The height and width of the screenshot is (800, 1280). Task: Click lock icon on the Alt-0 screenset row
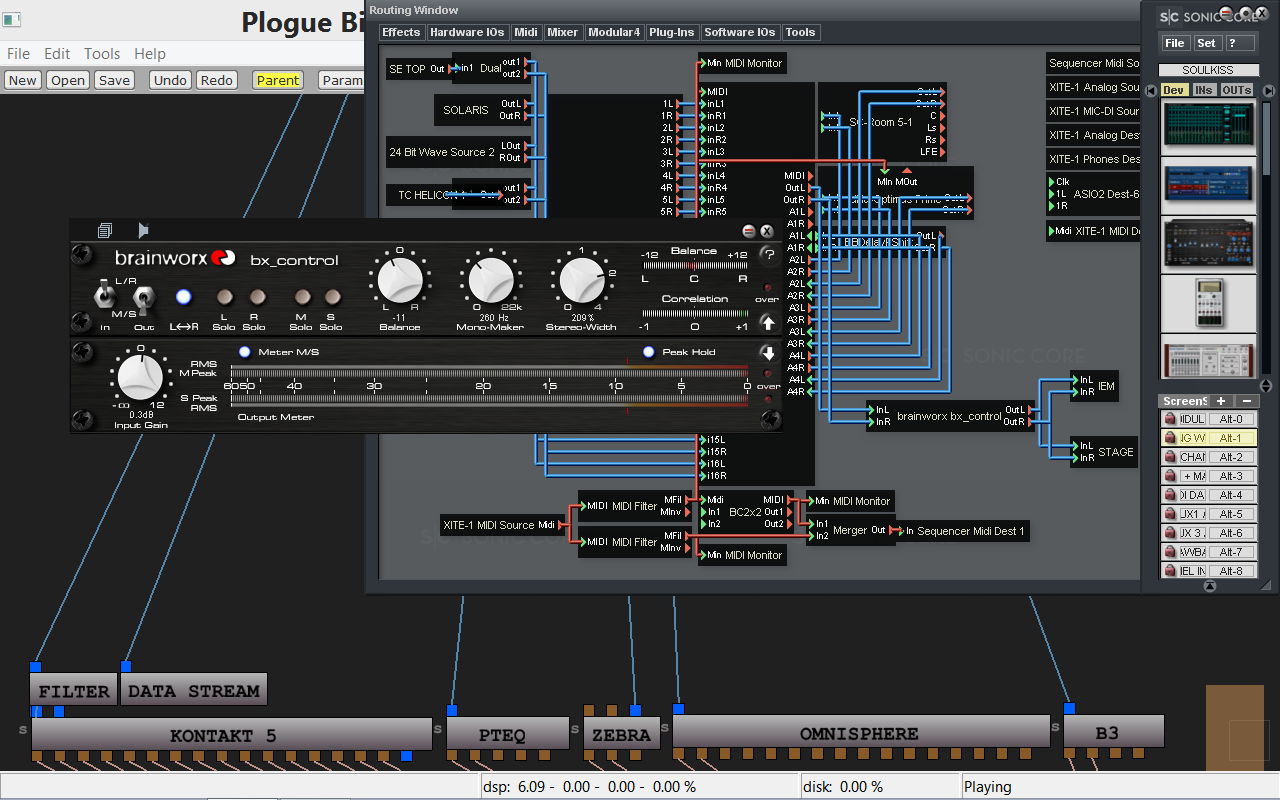coord(1169,419)
